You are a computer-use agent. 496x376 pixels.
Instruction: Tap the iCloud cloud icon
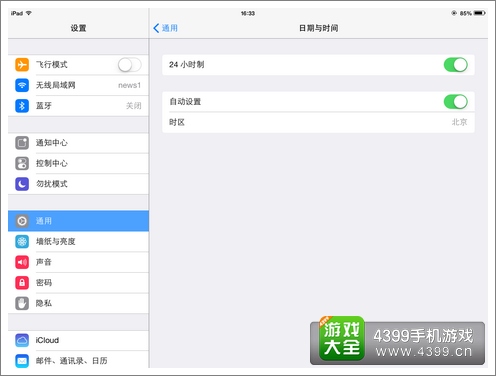(x=22, y=340)
